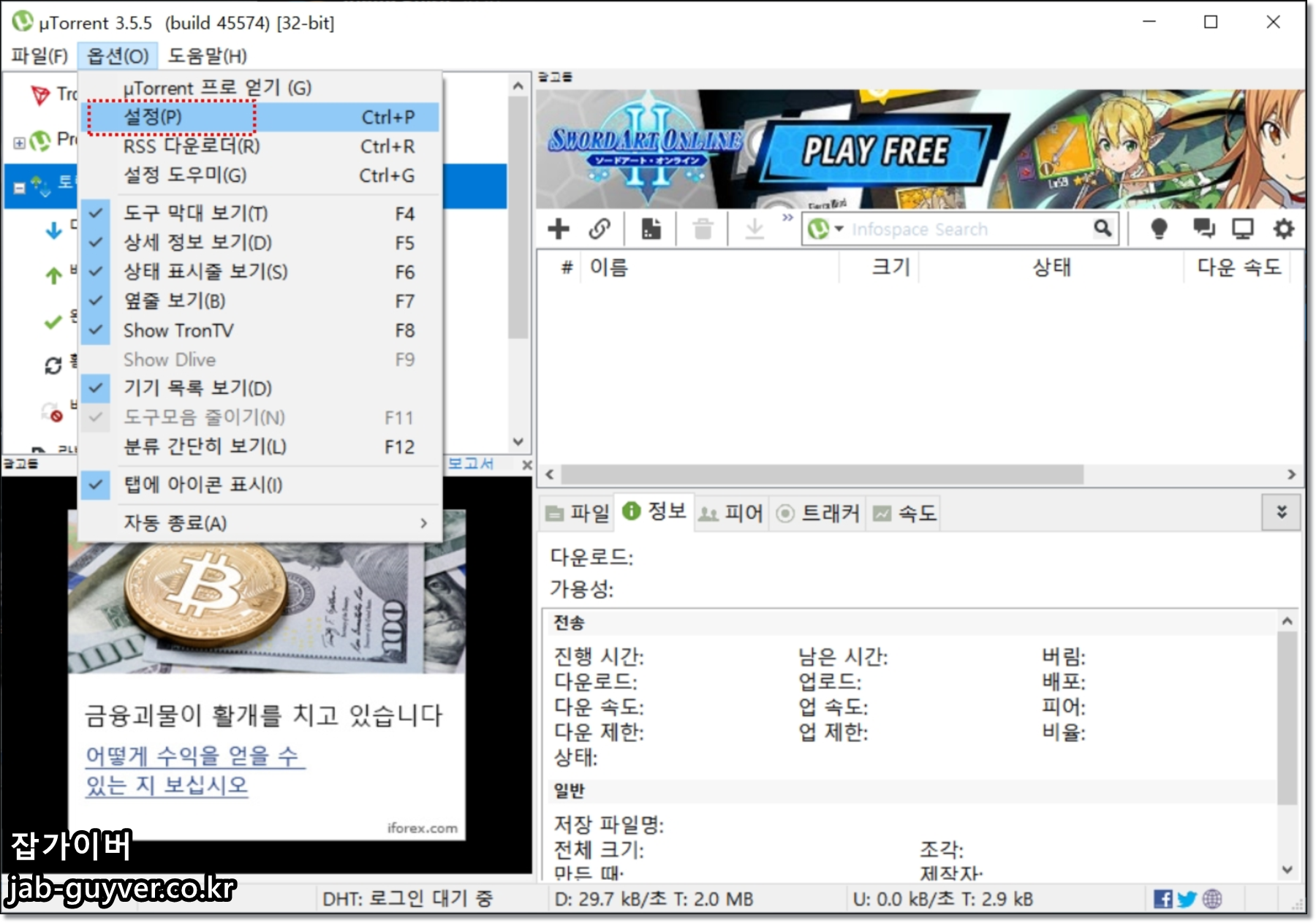Click the Create New Torrent file icon
1316x923 pixels.
pos(651,229)
